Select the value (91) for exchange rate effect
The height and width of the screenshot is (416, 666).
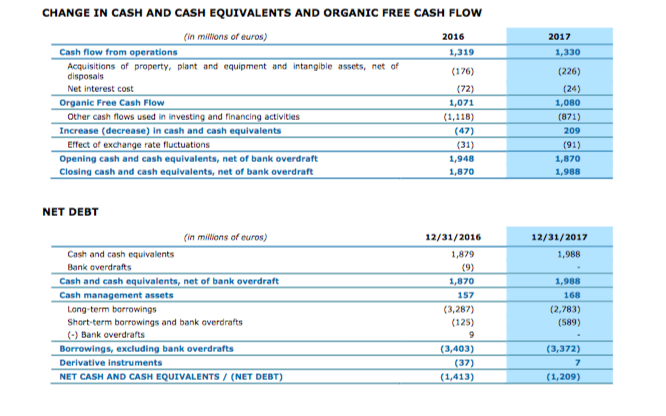tap(572, 145)
